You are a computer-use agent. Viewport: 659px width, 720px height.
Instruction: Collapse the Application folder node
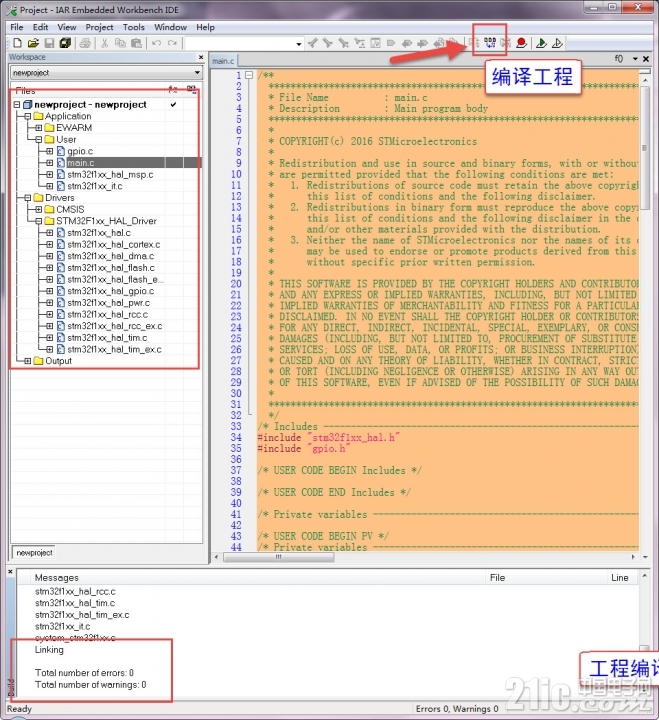(28, 116)
